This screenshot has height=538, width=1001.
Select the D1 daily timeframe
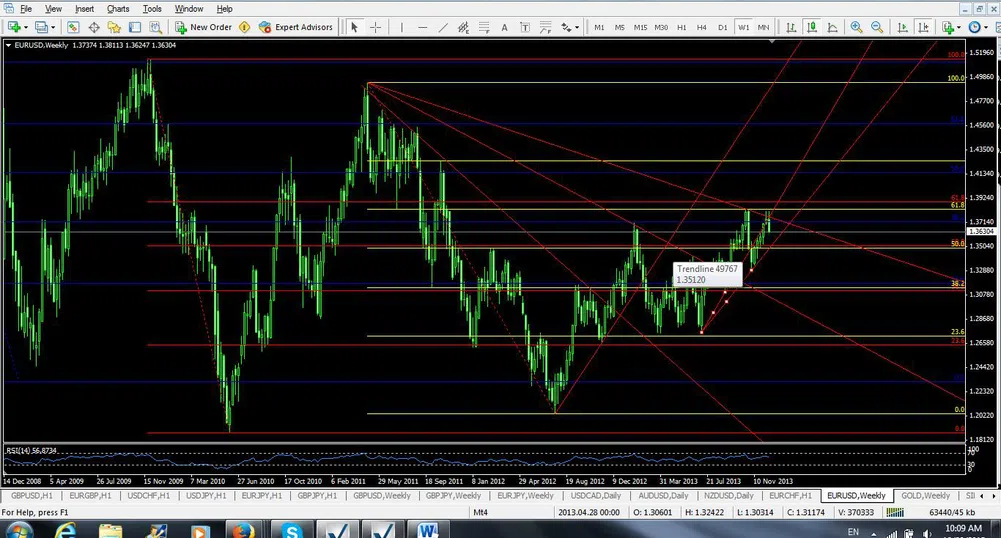[x=722, y=27]
